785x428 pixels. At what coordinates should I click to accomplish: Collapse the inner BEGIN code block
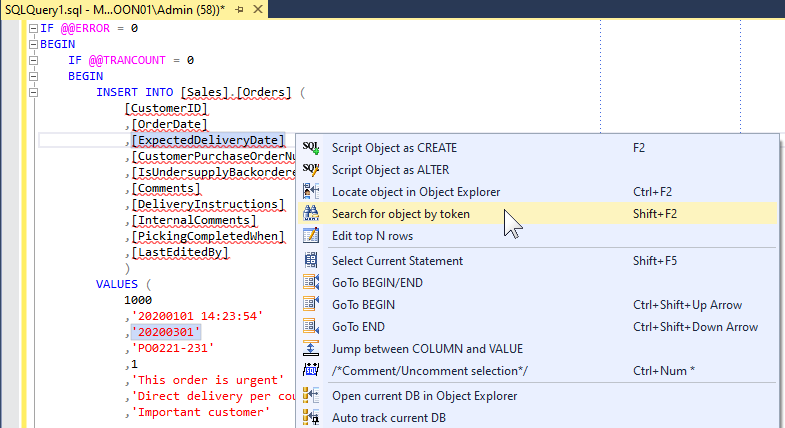click(x=33, y=77)
